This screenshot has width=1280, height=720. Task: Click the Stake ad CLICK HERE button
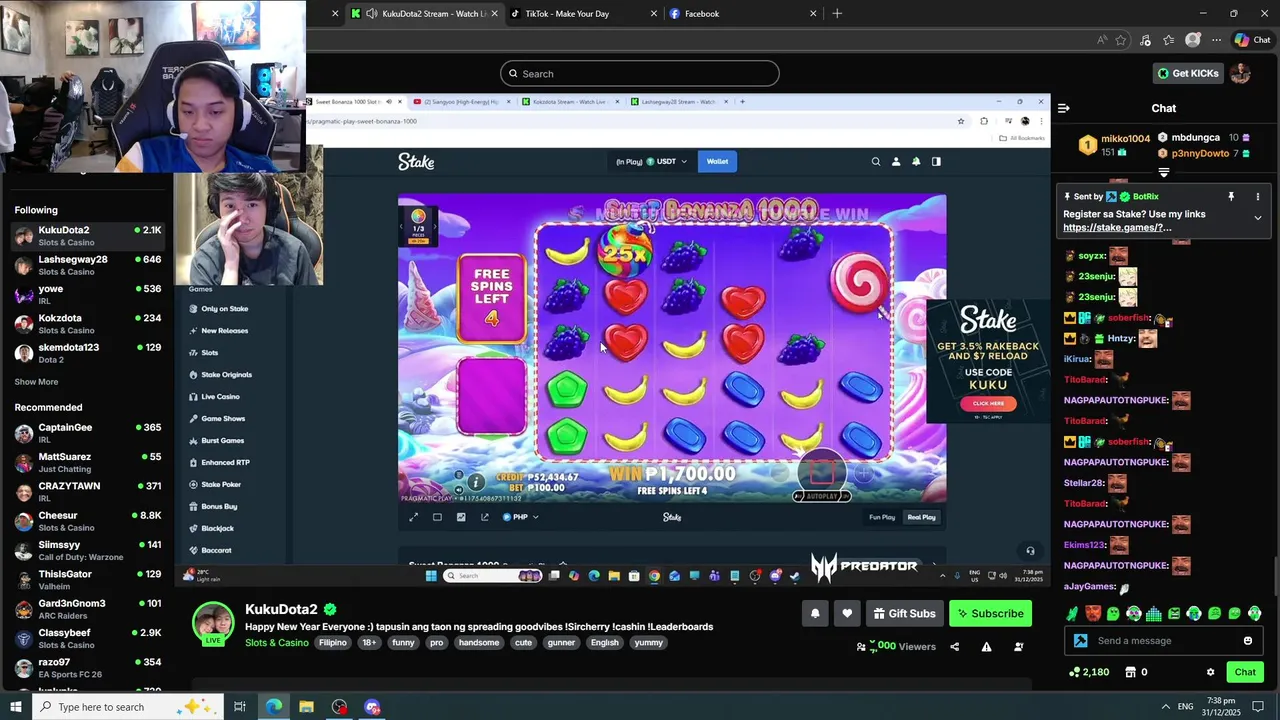pos(988,404)
